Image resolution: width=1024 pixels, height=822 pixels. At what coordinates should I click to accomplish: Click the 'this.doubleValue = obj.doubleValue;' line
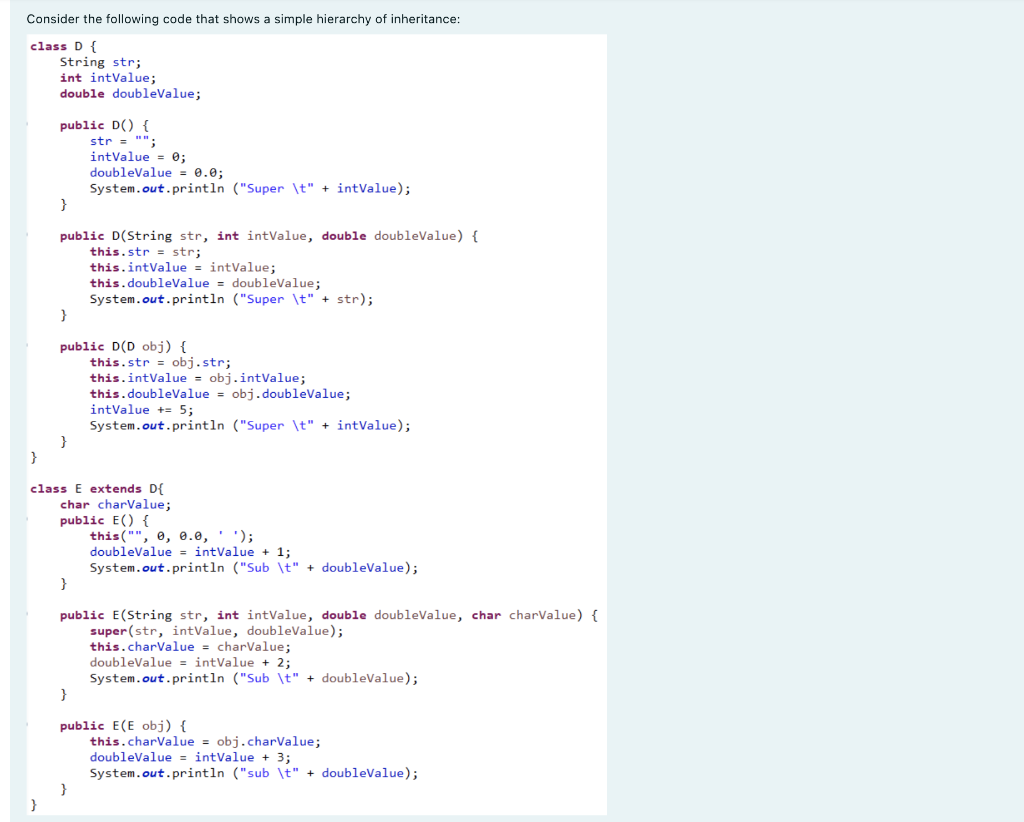coord(221,394)
